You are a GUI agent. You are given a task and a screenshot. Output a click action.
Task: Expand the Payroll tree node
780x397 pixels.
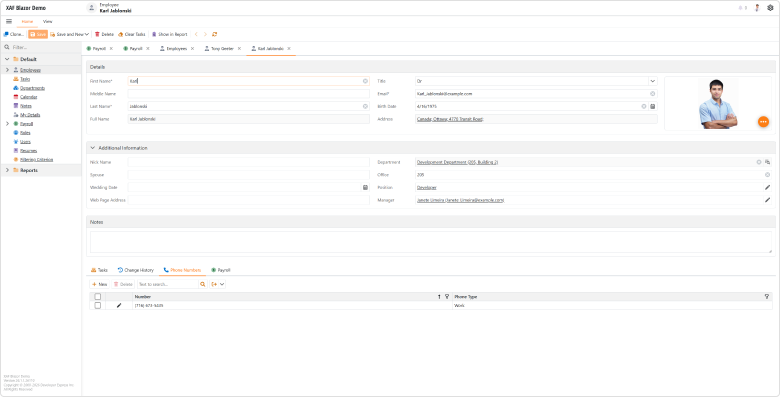[7, 123]
